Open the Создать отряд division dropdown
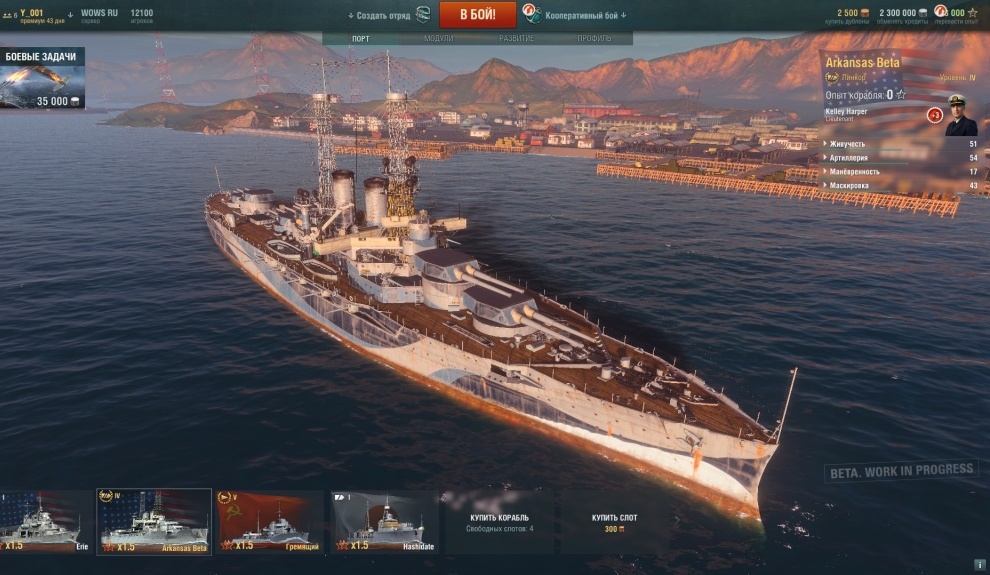 coord(379,16)
